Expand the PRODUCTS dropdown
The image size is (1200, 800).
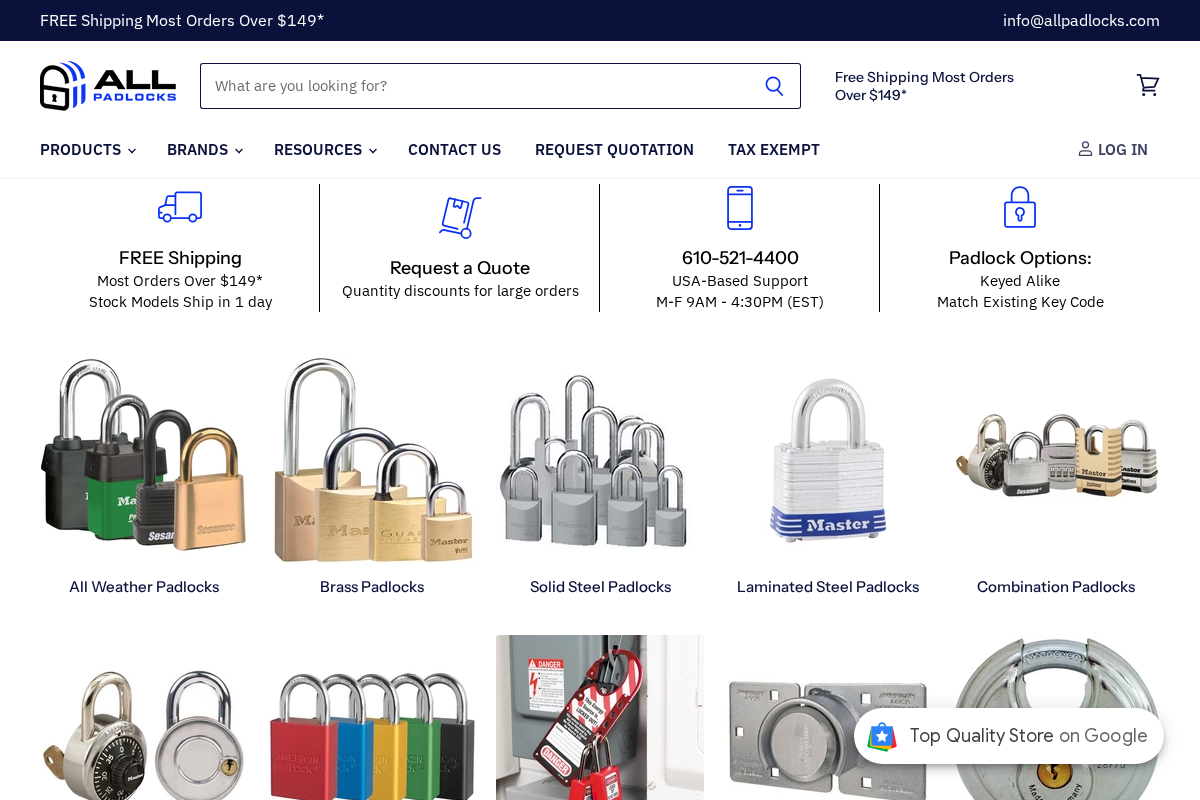pos(87,150)
